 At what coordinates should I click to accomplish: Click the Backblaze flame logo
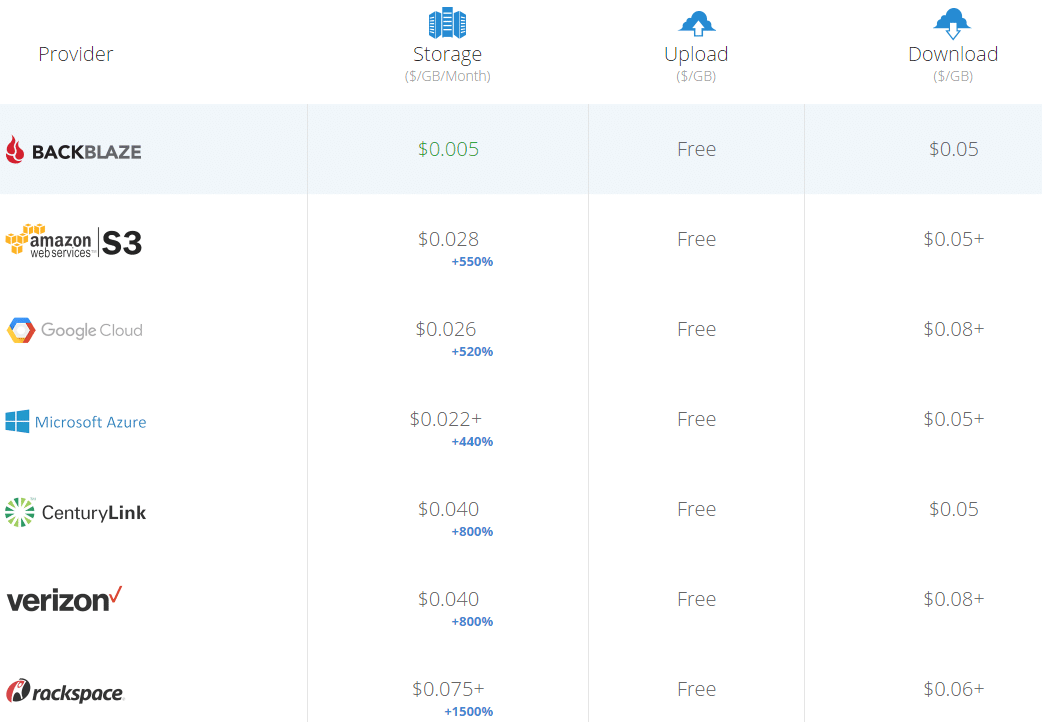(15, 150)
